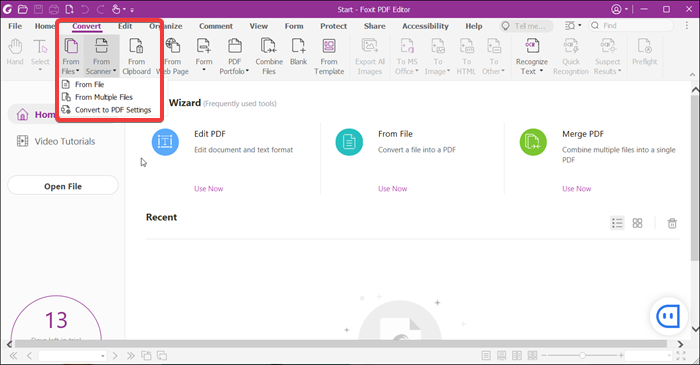This screenshot has width=700, height=365.
Task: Click the Undo arrow in title bar
Action: (85, 9)
